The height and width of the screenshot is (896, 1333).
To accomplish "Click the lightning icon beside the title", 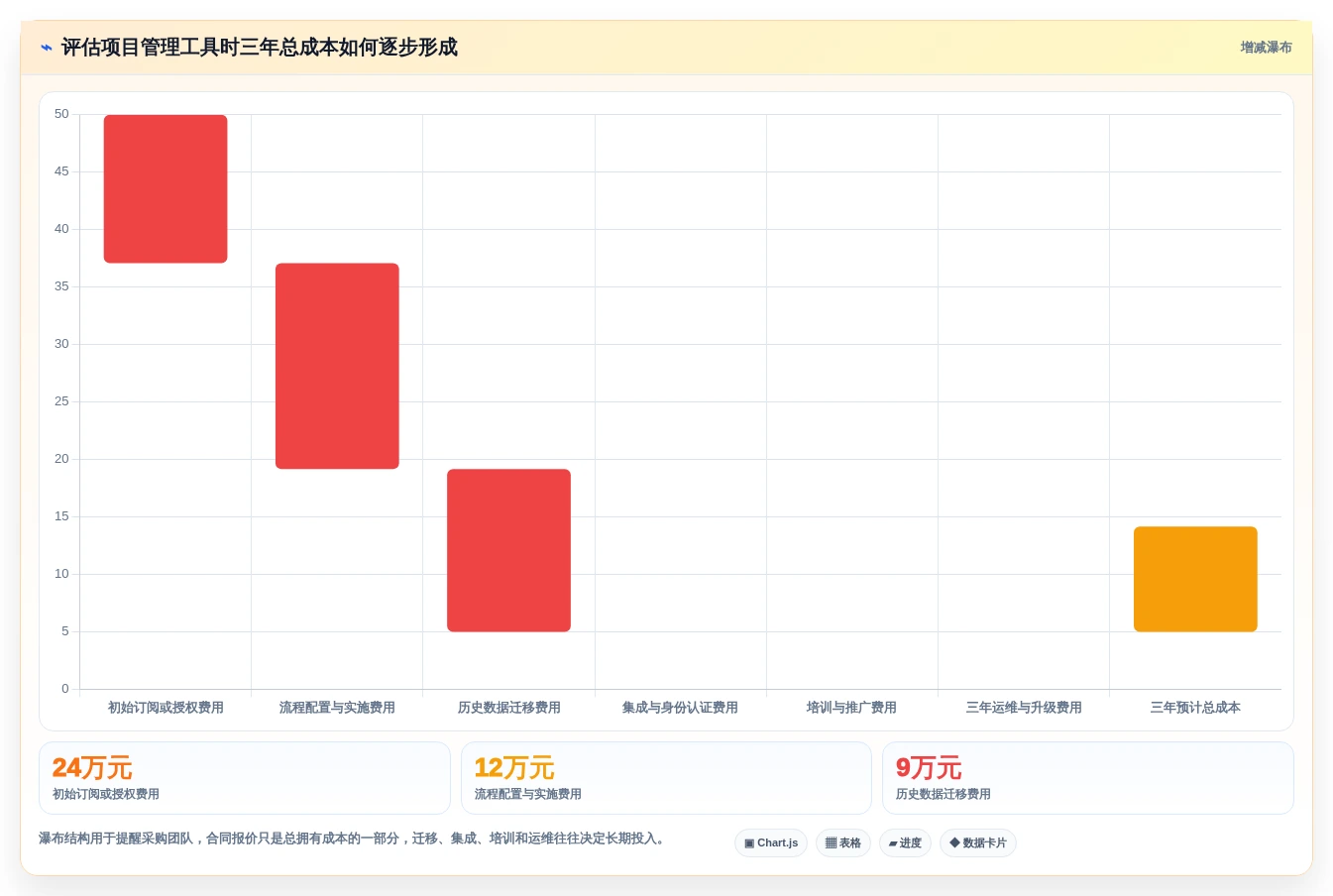I will (47, 48).
